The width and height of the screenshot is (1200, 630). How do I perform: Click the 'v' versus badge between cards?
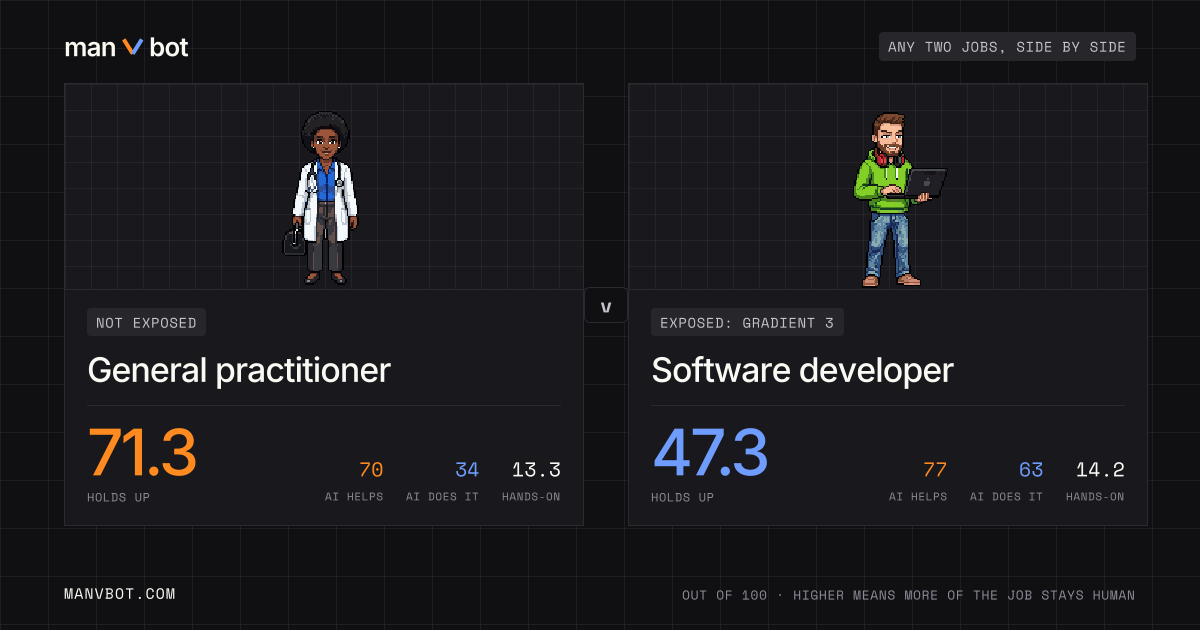pos(606,306)
